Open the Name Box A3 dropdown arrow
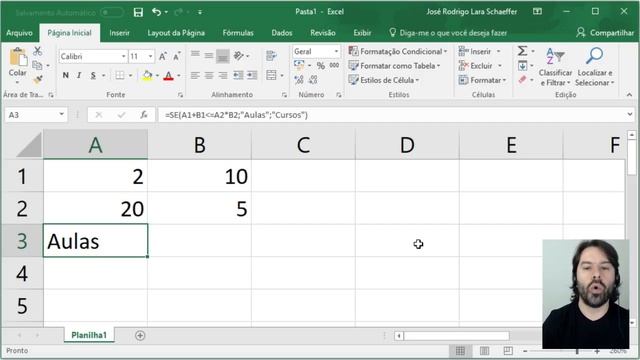Viewport: 640px width, 360px height. (x=61, y=115)
